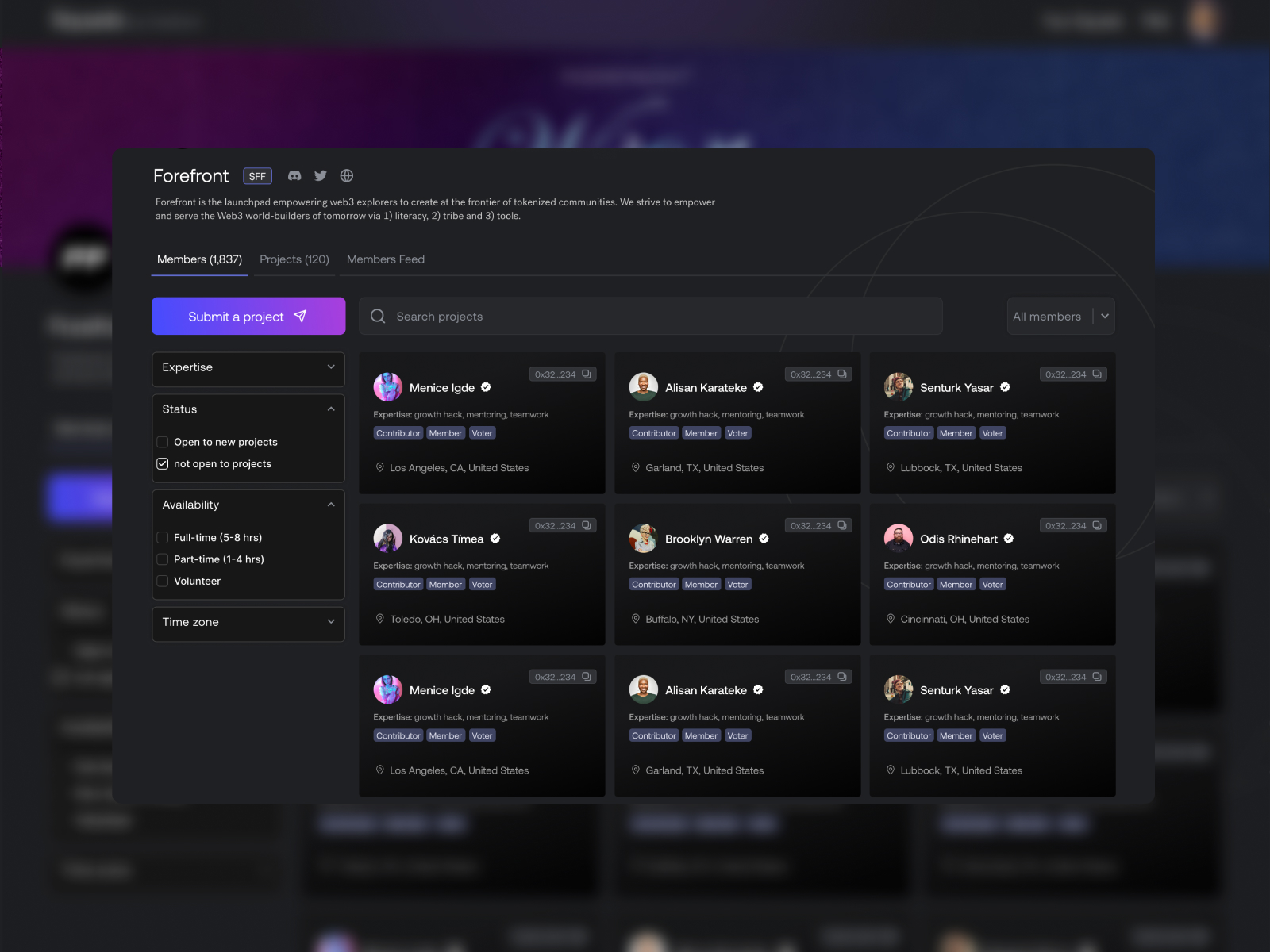
Task: Copy address on third-row Menice Igde card
Action: 587,677
